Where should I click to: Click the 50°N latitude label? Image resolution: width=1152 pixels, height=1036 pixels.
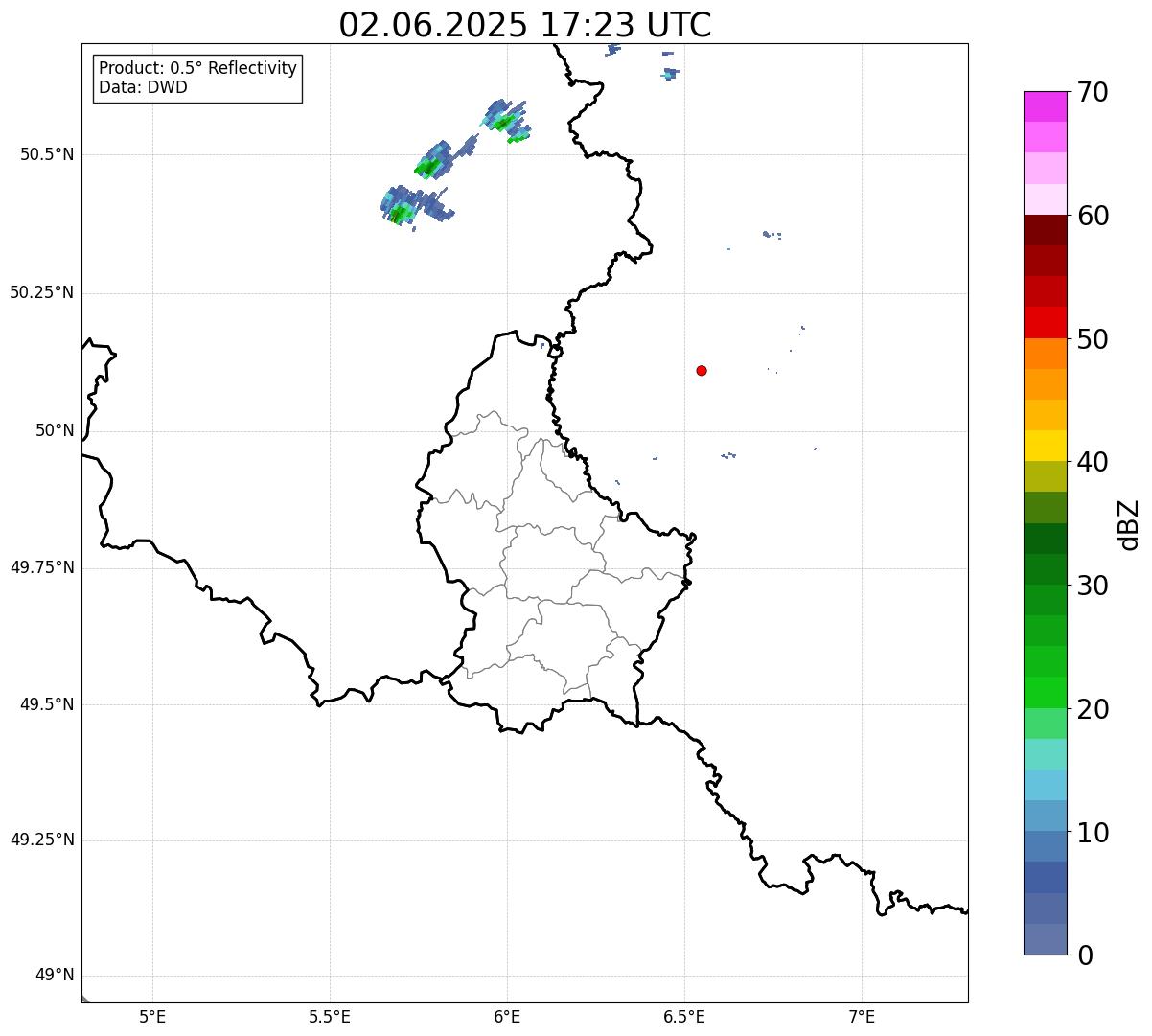(54, 430)
